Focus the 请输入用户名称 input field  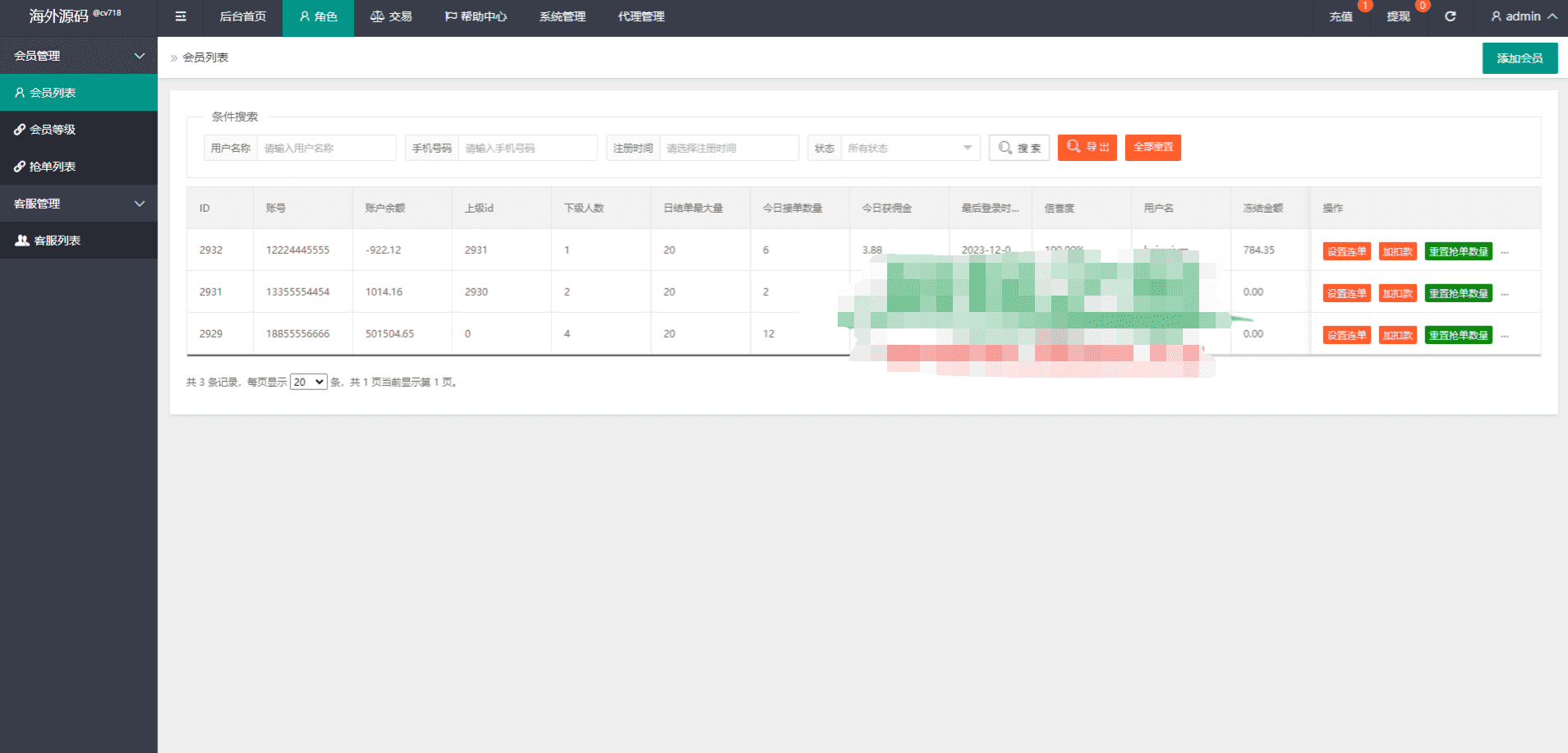click(327, 148)
